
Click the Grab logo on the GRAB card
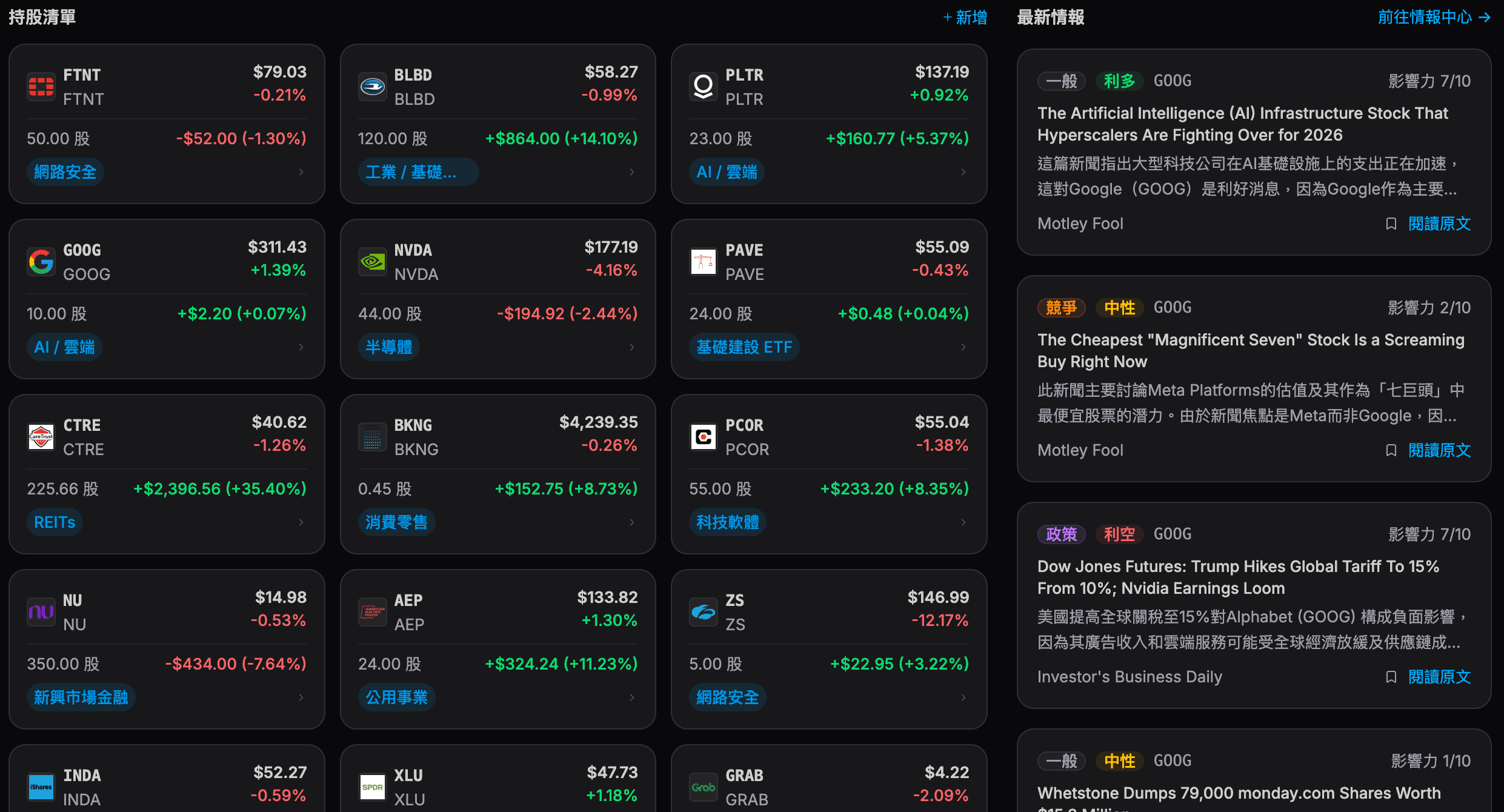703,787
